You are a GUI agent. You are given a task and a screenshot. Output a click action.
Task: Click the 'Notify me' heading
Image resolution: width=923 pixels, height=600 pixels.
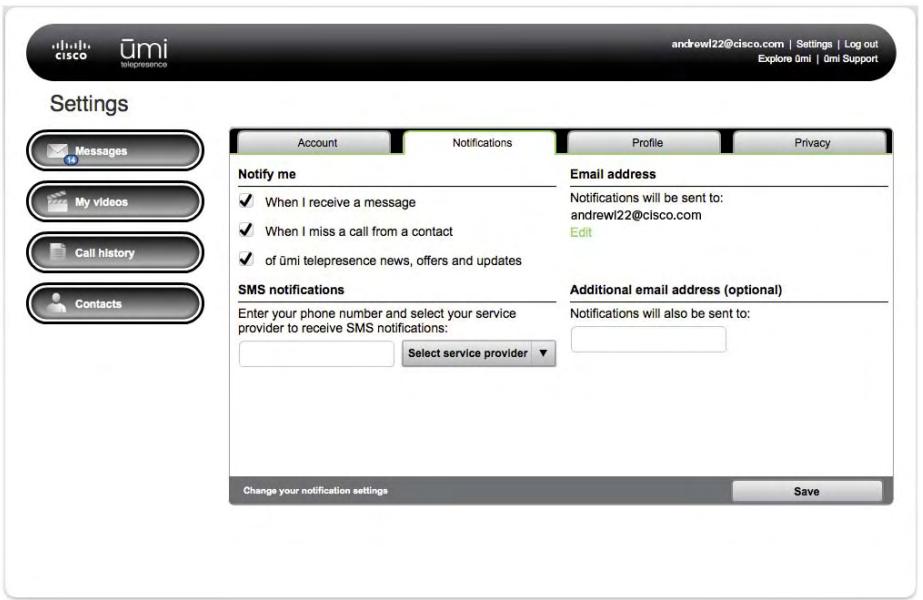267,174
